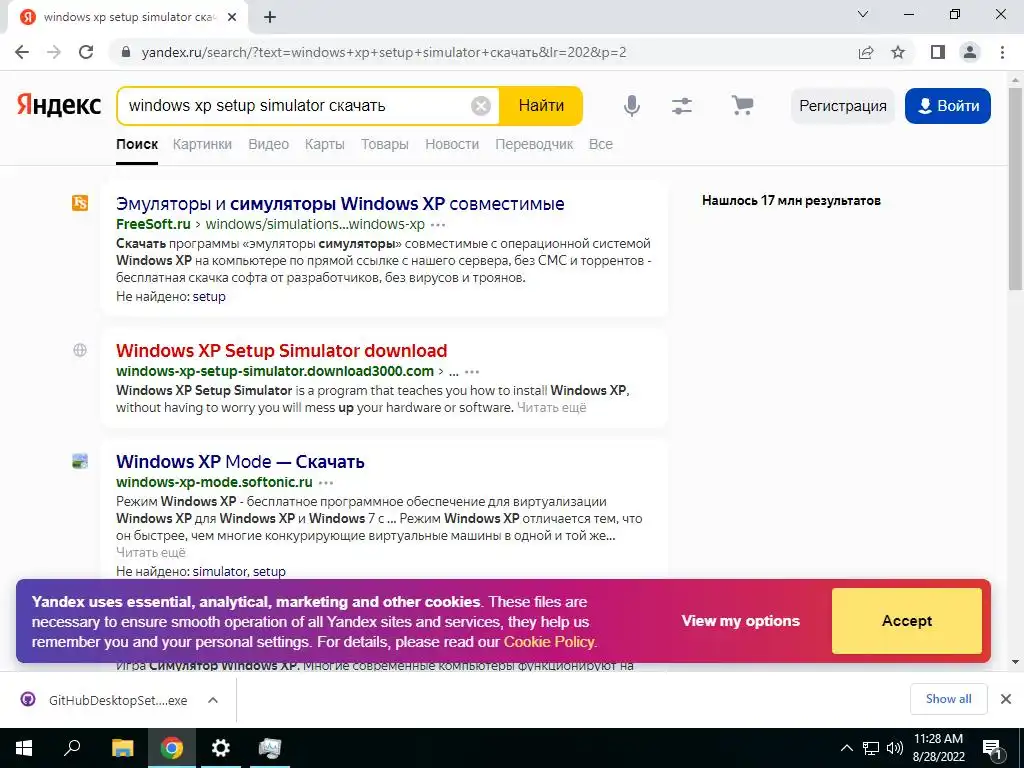Open the notification center icon
Screen dimensions: 1024x768
[992, 748]
